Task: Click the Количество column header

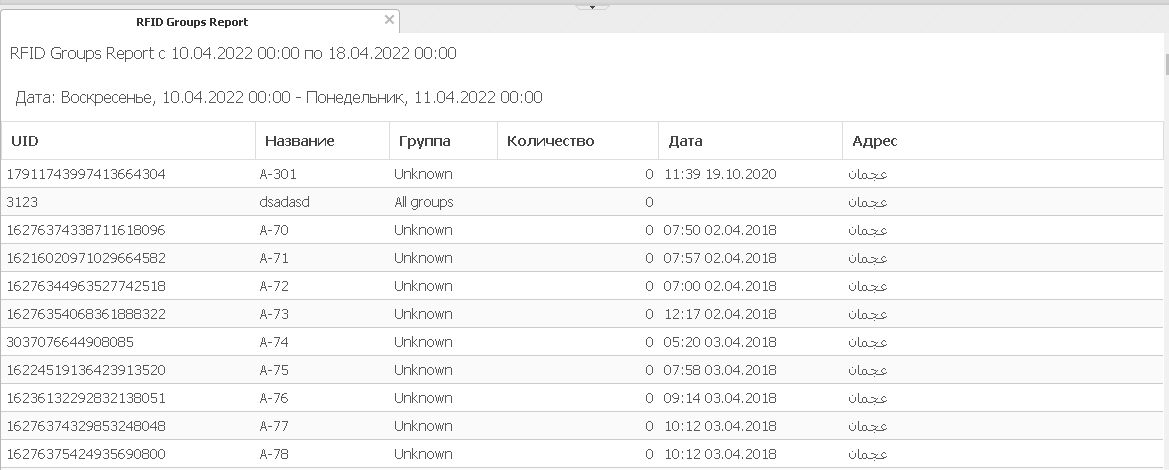Action: (550, 141)
